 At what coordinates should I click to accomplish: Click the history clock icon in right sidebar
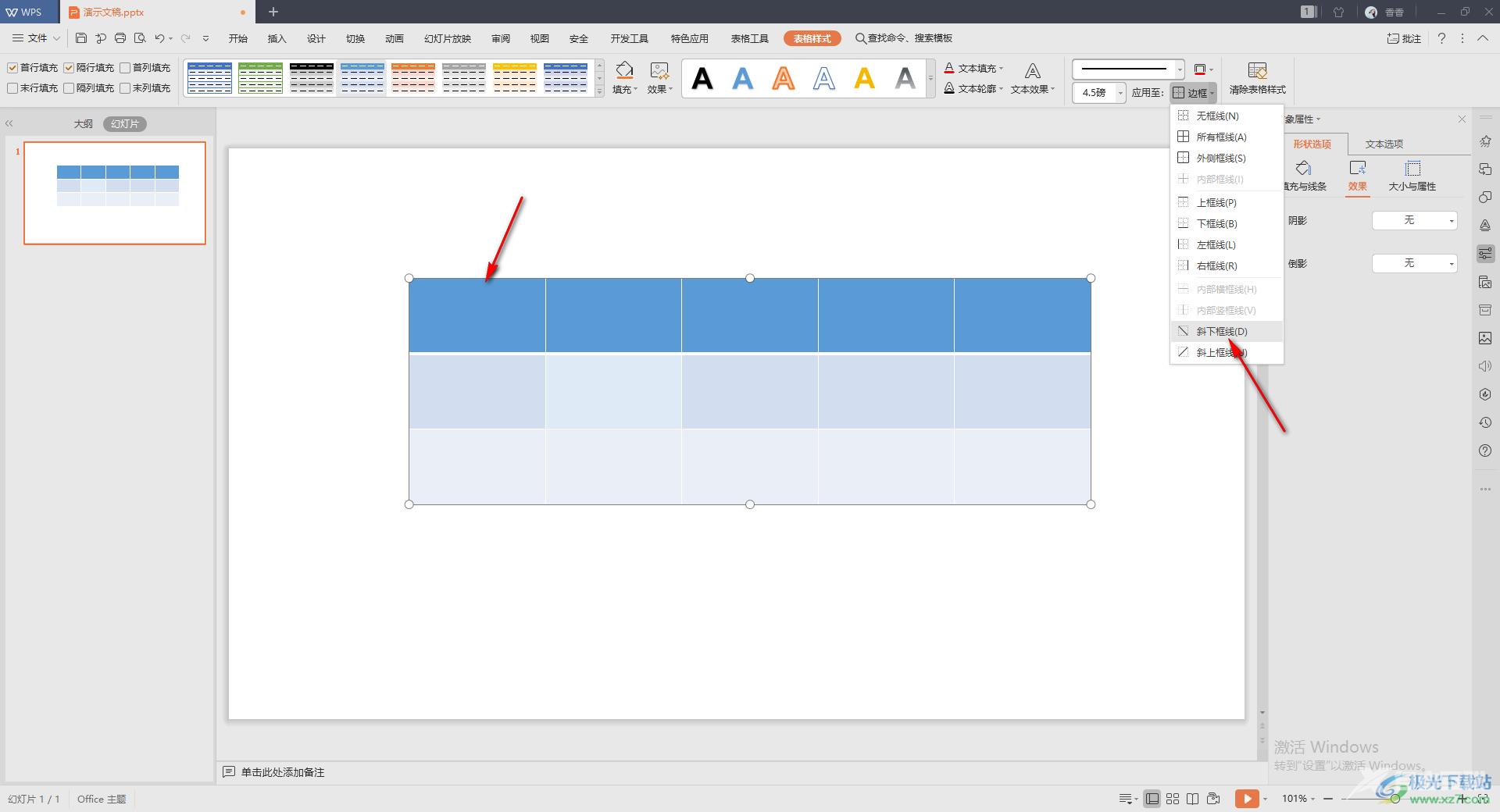(1485, 422)
